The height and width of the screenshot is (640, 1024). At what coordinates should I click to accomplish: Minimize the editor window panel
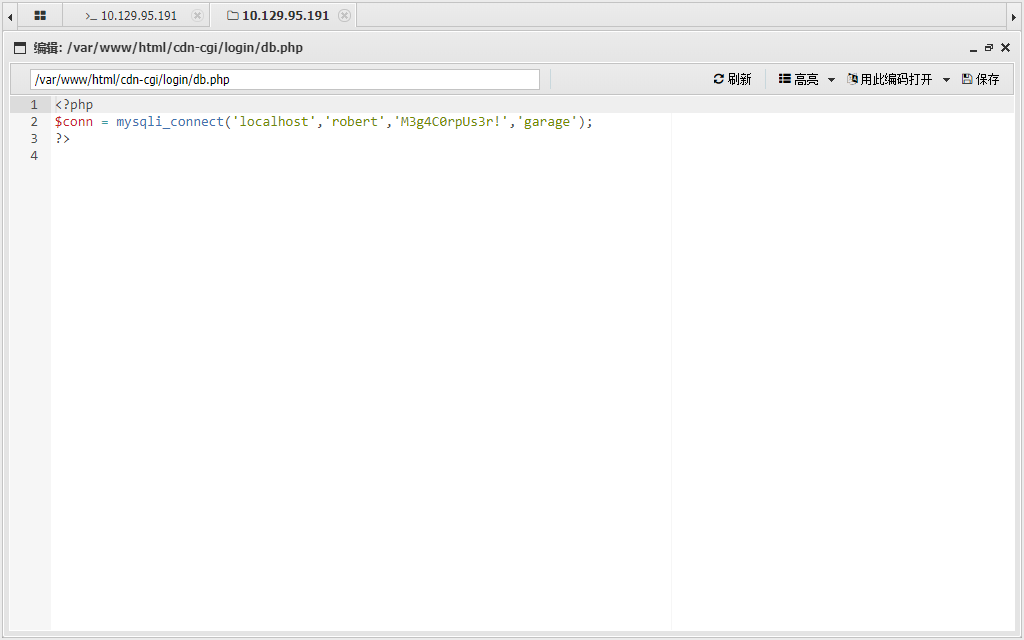pos(973,48)
